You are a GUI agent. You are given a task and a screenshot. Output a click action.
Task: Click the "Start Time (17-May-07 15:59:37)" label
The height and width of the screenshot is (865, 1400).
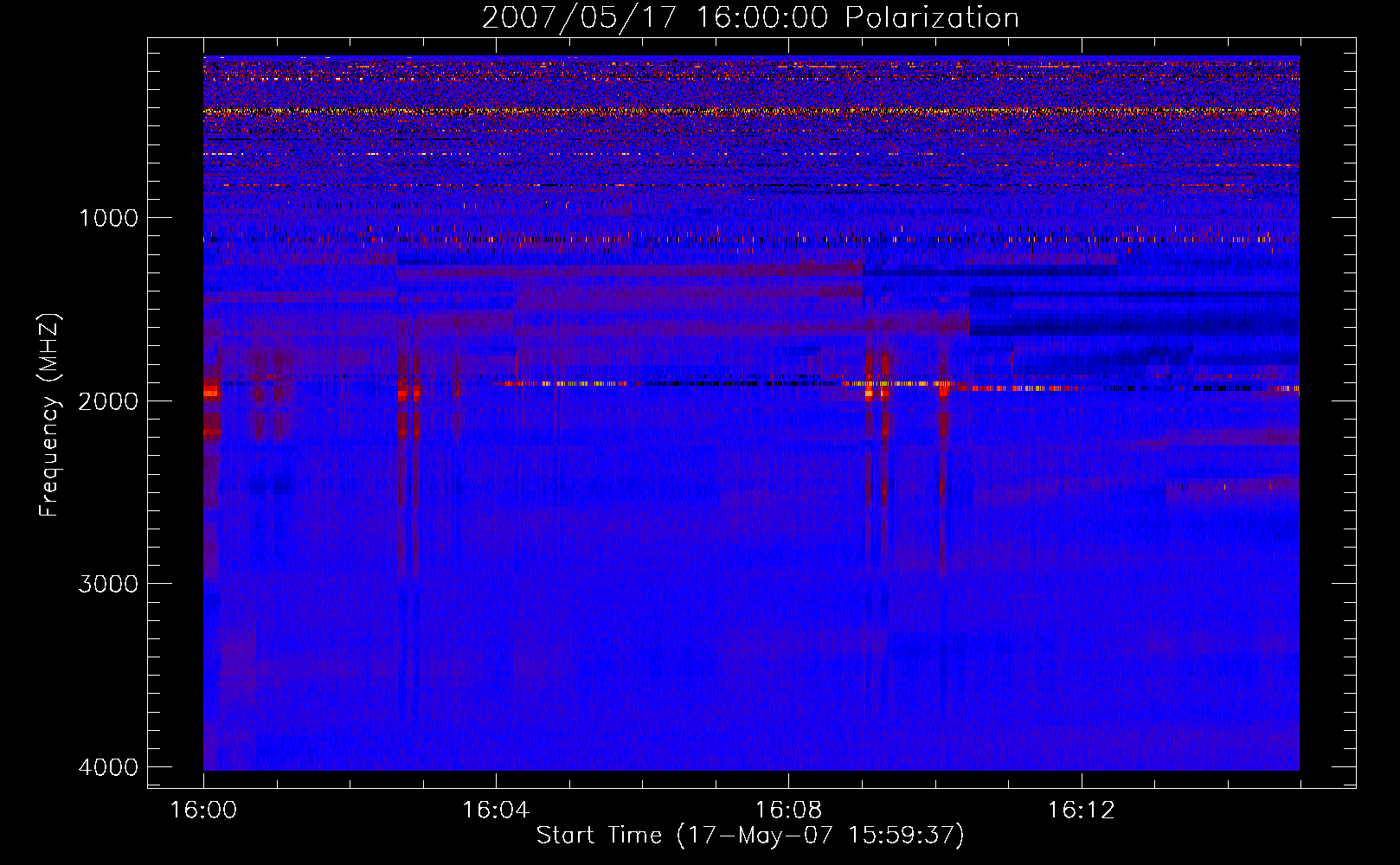[750, 836]
